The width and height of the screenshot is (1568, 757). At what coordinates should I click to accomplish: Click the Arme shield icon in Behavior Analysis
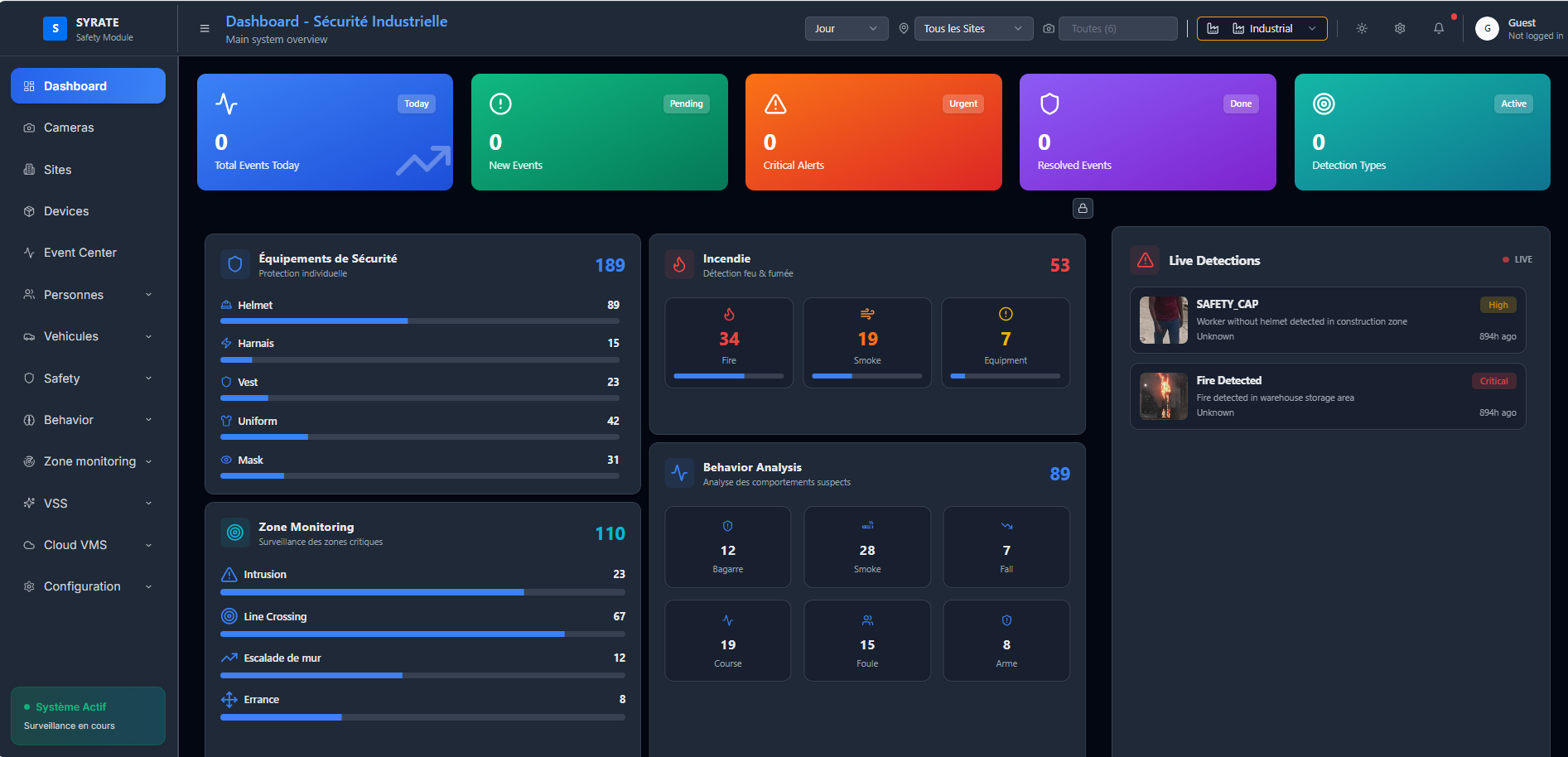1006,620
